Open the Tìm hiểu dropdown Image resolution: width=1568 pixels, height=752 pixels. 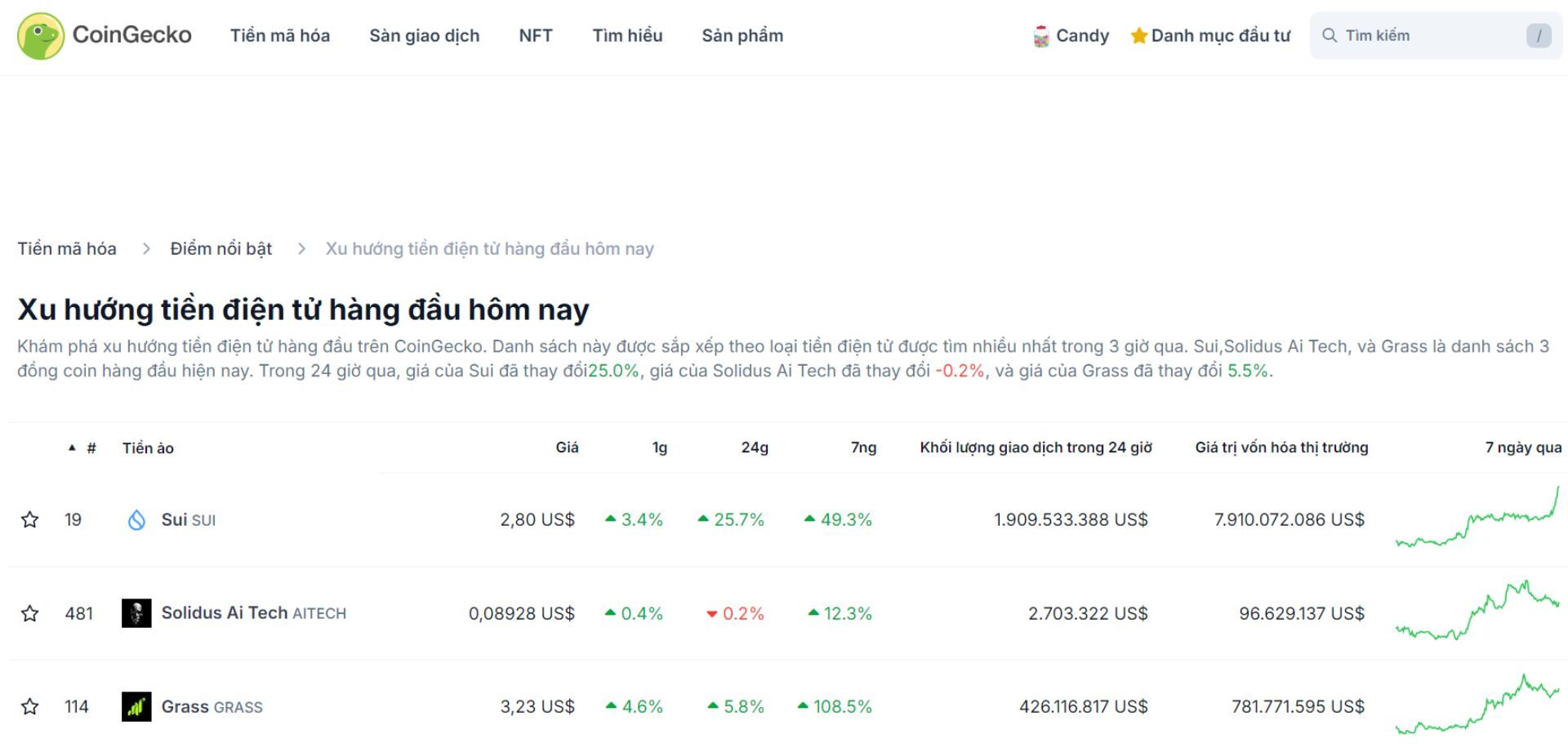pyautogui.click(x=627, y=35)
